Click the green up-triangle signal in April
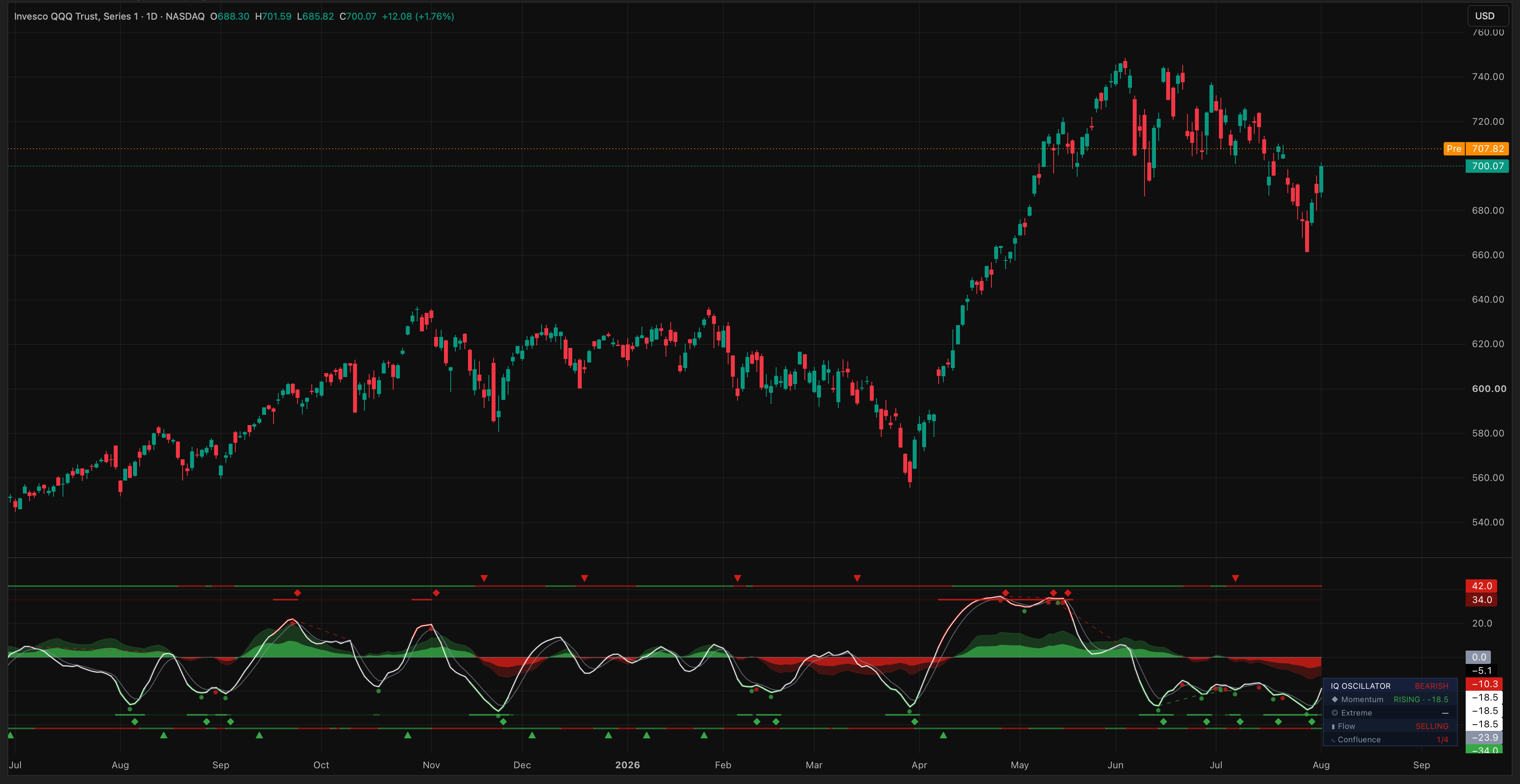1520x784 pixels. [x=943, y=736]
